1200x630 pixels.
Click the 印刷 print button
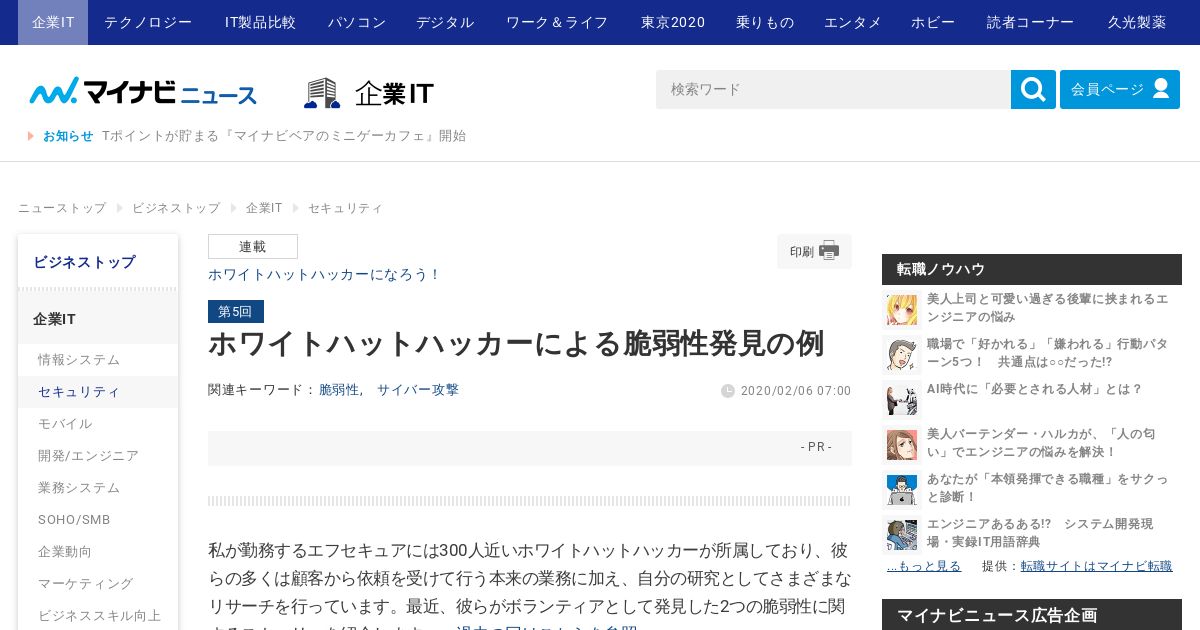click(x=814, y=251)
